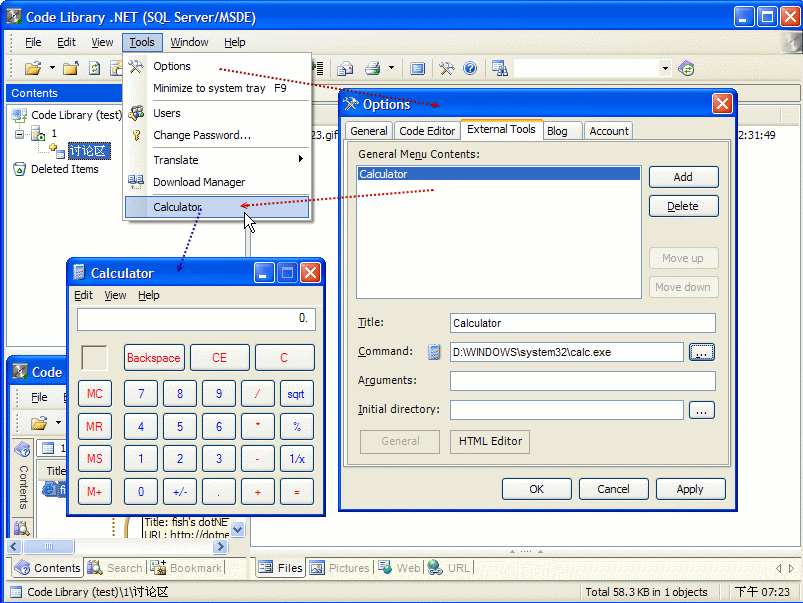This screenshot has width=803, height=603.
Task: Toggle the calculator memory indicator box
Action: tap(94, 358)
